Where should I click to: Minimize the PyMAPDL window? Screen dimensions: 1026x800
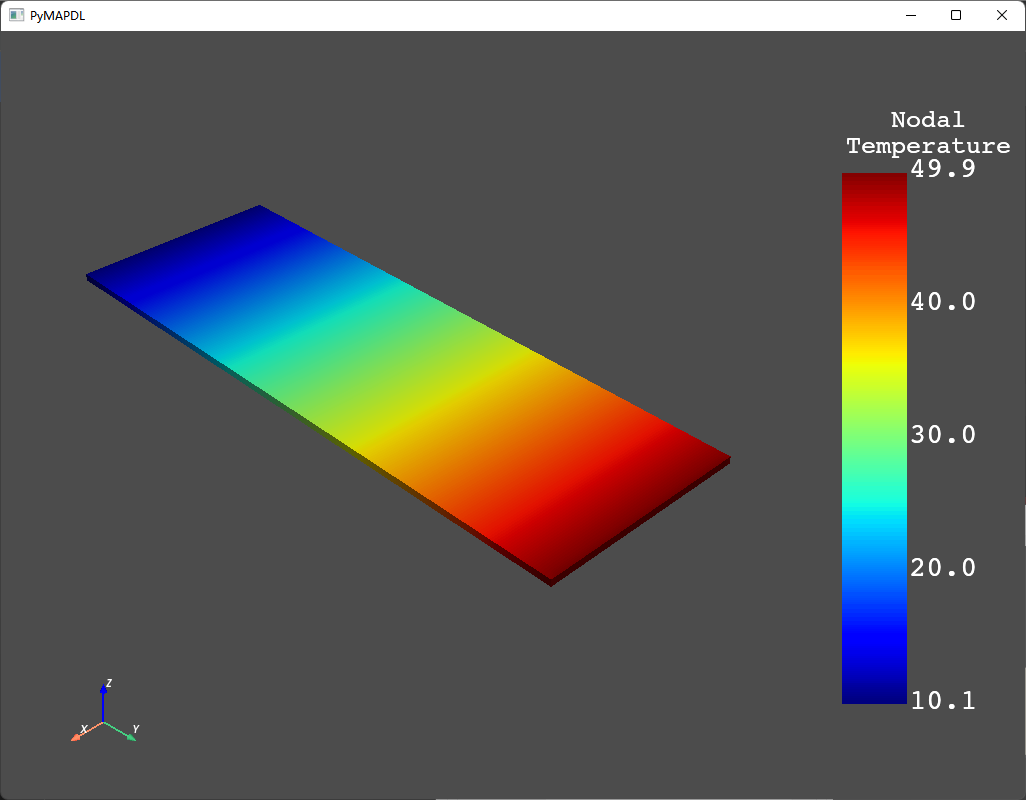point(911,15)
